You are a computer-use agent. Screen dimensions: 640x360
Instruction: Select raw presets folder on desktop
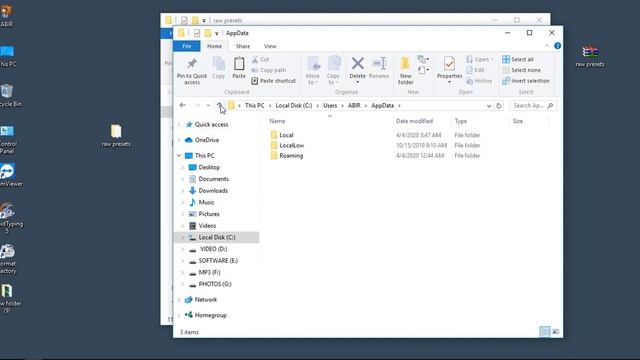[116, 136]
